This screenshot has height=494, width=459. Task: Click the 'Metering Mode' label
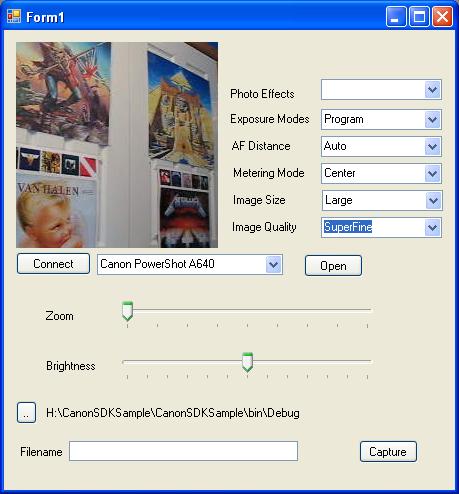[x=269, y=173]
